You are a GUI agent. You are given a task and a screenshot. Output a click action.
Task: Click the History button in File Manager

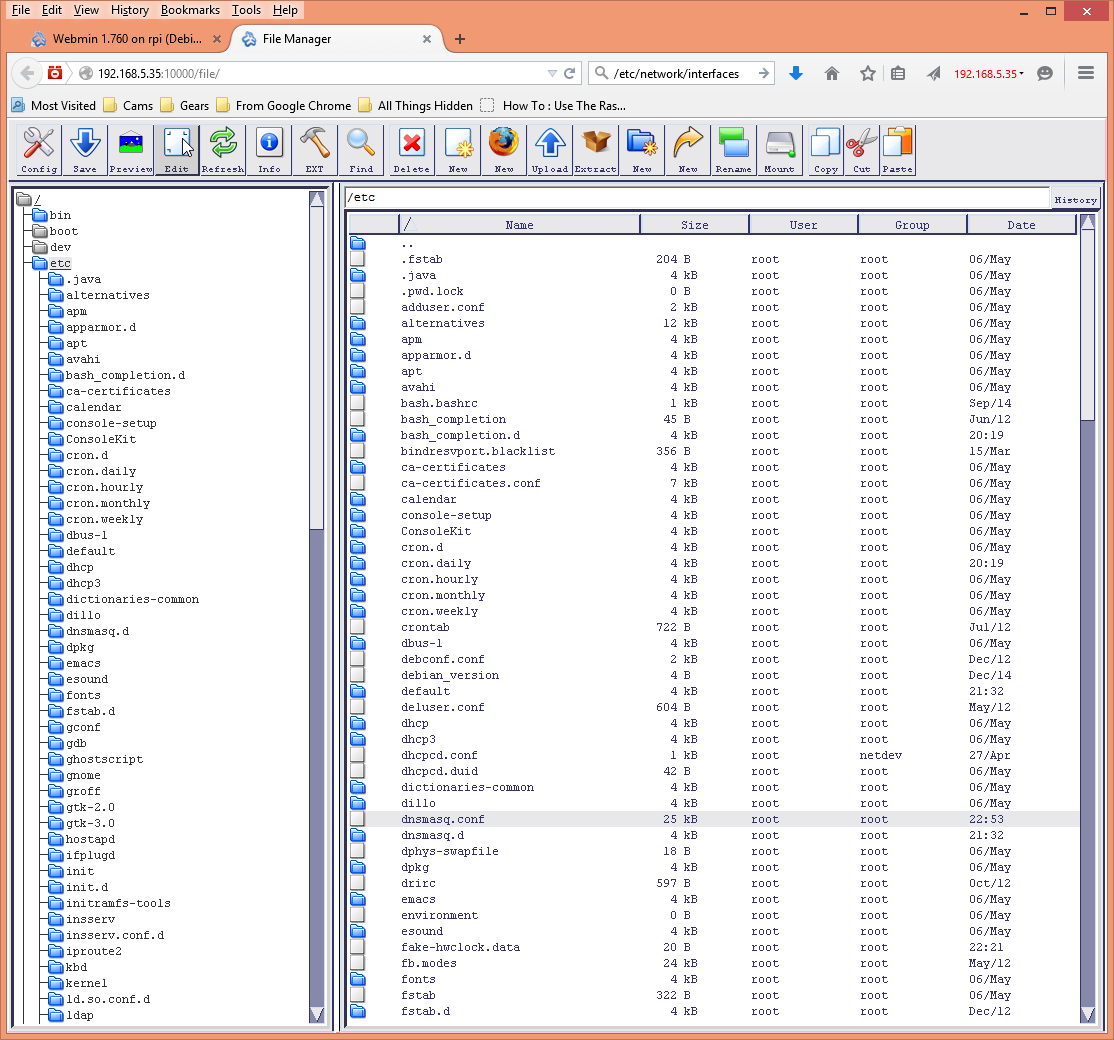pos(1075,199)
